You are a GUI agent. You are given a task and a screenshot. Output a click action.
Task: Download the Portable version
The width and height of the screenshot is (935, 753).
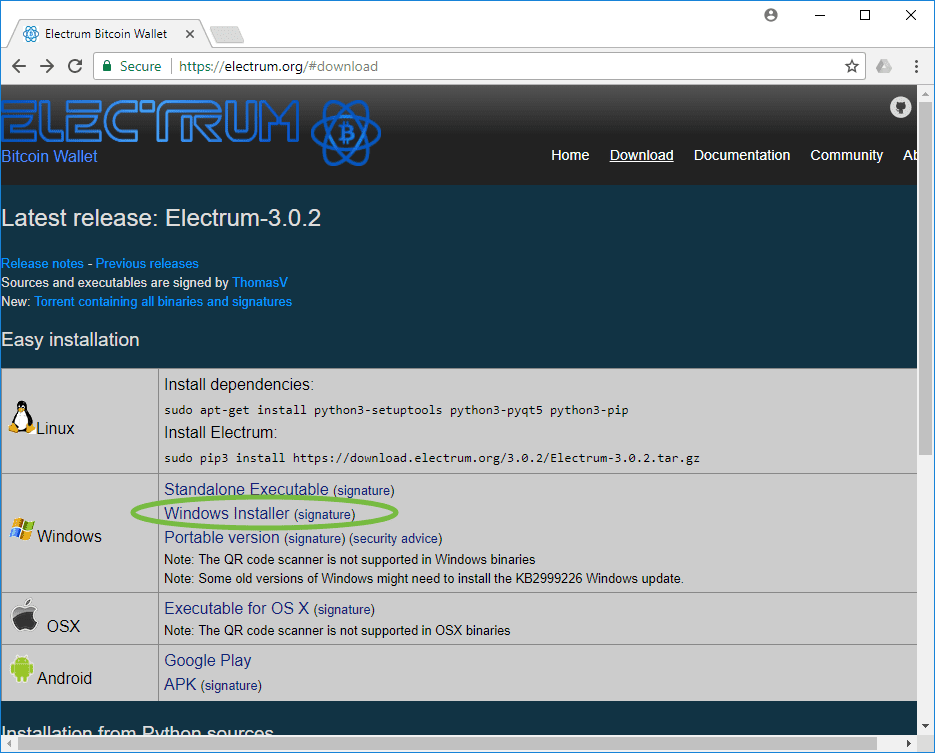tap(222, 537)
